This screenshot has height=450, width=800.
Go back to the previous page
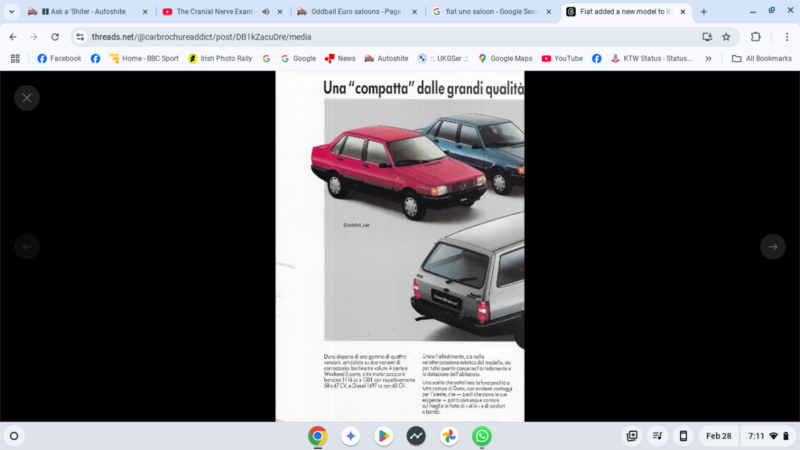click(x=13, y=37)
